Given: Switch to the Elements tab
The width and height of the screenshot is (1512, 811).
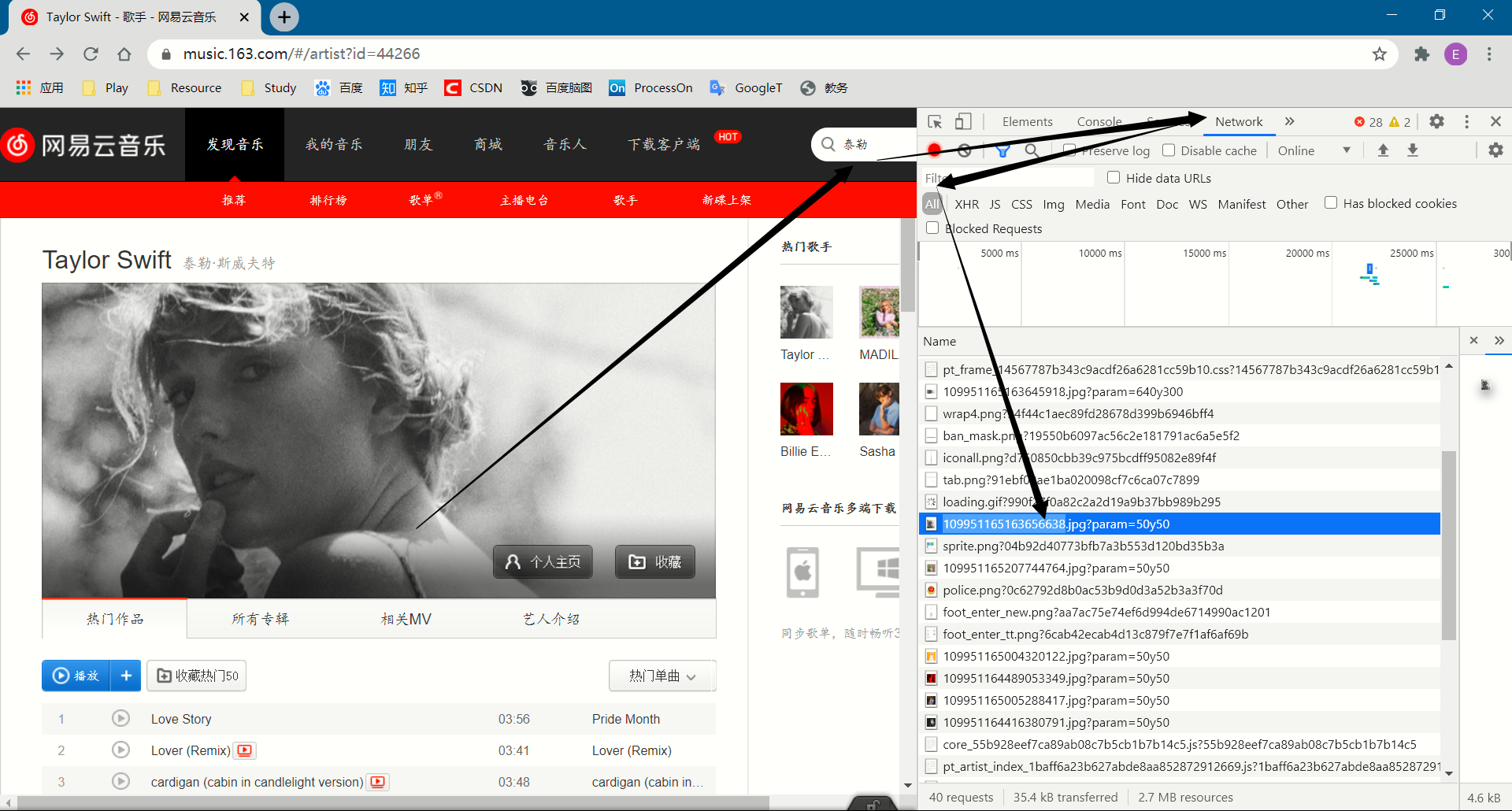Looking at the screenshot, I should 1027,121.
